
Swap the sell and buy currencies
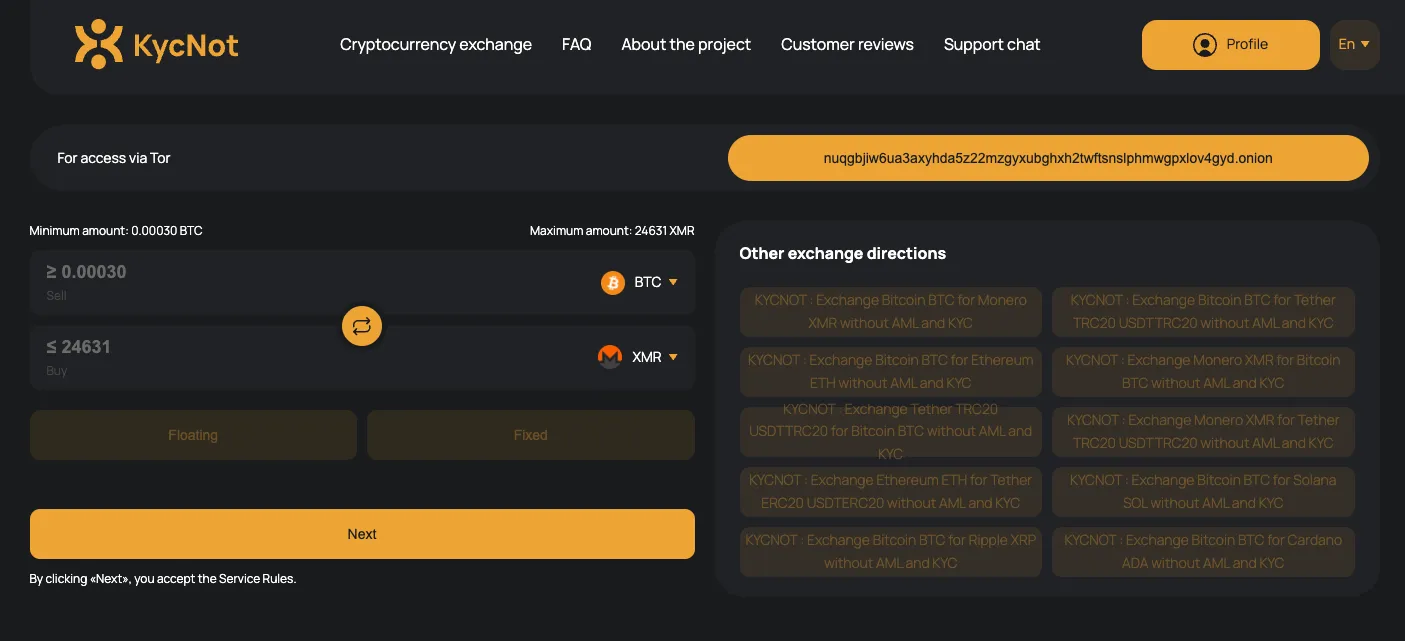pos(362,326)
